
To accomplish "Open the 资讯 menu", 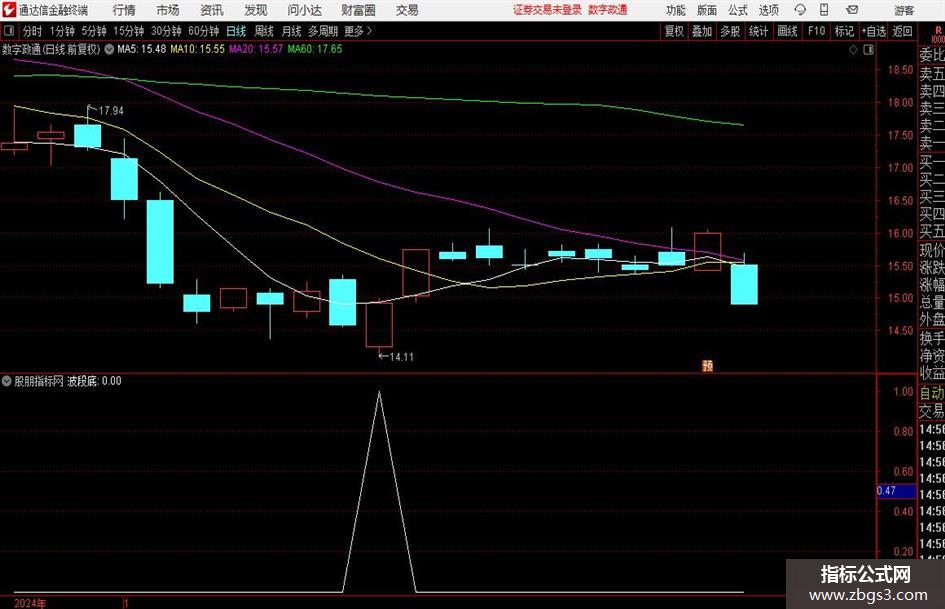I will [212, 10].
